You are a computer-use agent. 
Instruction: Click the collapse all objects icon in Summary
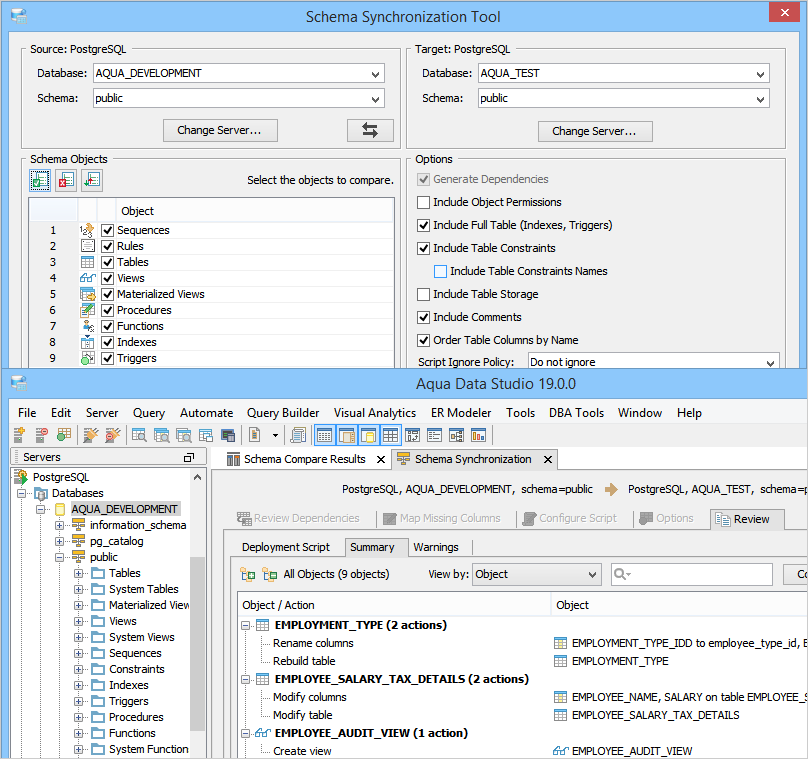coord(270,574)
